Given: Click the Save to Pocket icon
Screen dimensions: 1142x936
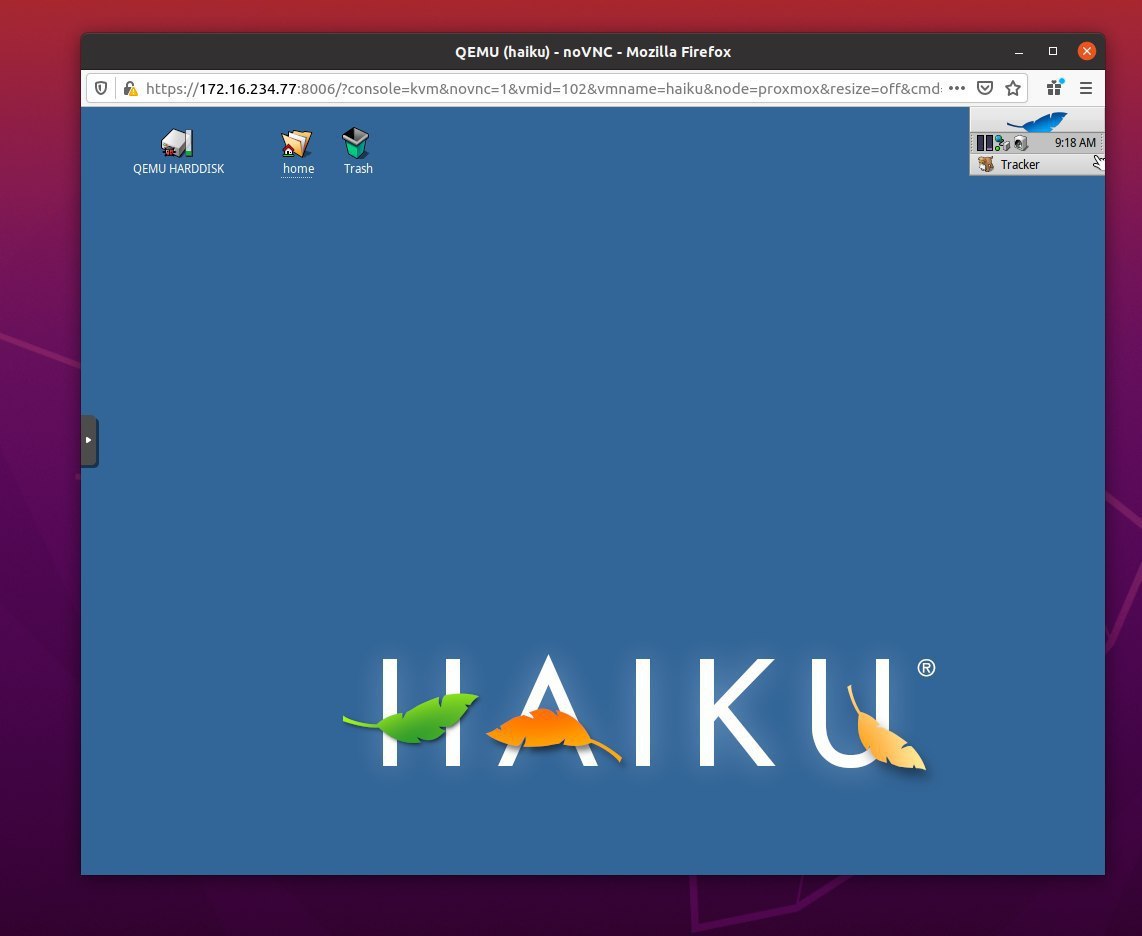Looking at the screenshot, I should pos(985,88).
